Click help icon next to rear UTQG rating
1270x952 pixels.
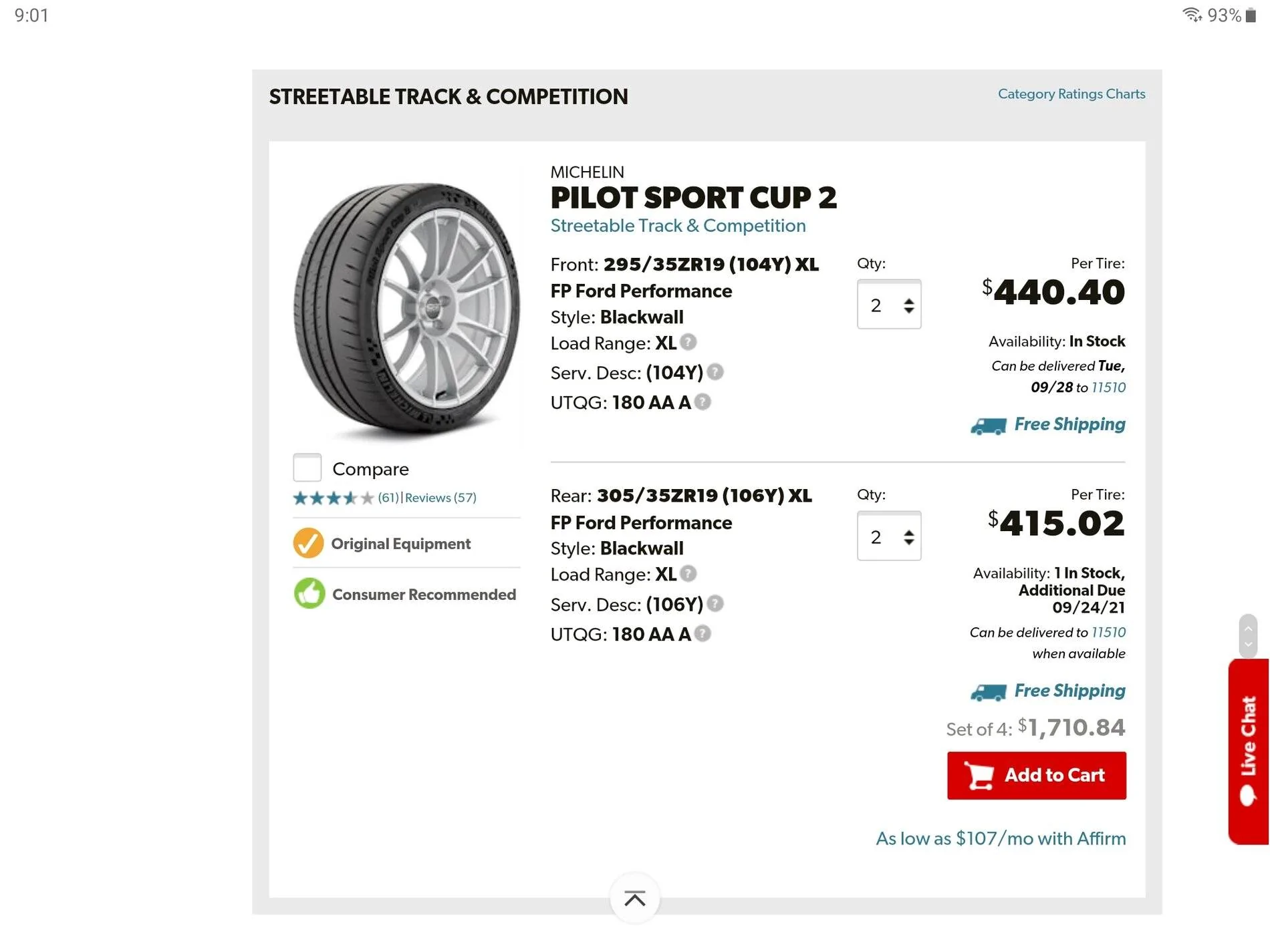[702, 633]
